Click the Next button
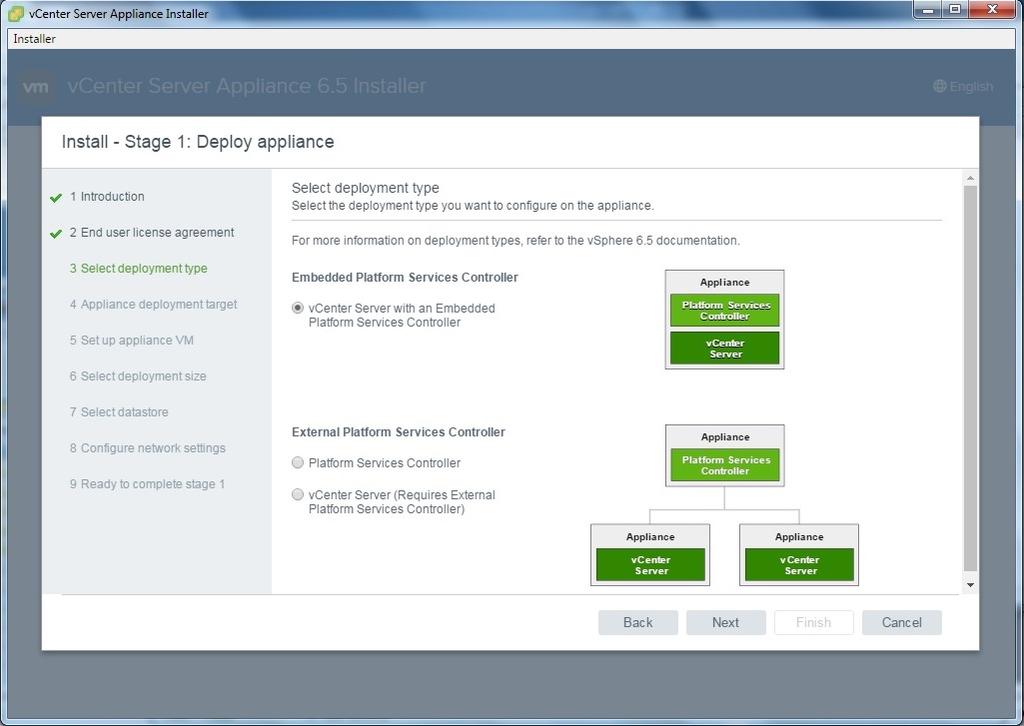 (x=726, y=622)
